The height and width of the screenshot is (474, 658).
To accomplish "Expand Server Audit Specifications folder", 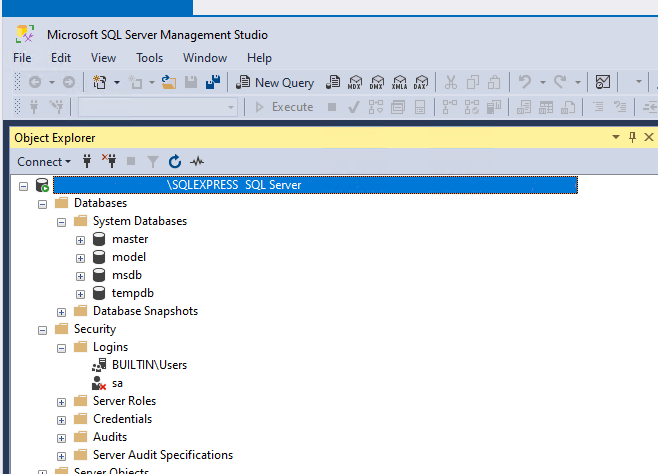I will pos(61,456).
